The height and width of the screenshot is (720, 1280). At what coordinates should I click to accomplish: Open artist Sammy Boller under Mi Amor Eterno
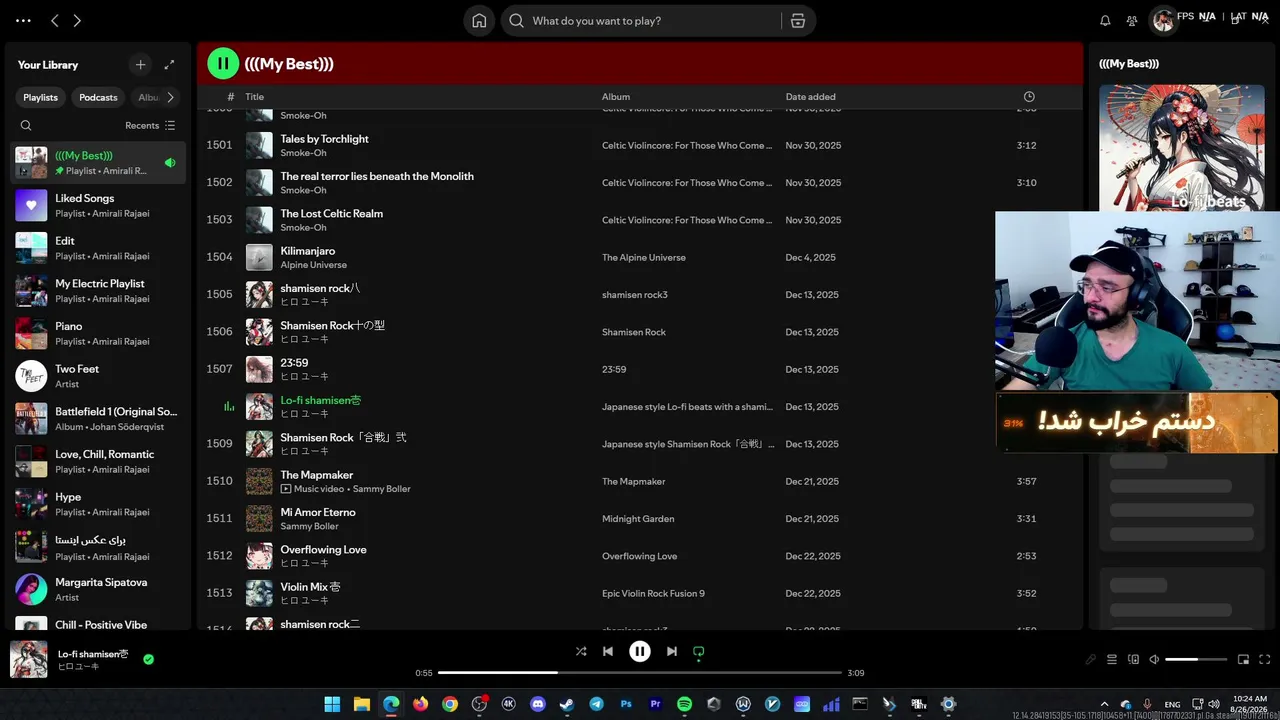pyautogui.click(x=310, y=526)
